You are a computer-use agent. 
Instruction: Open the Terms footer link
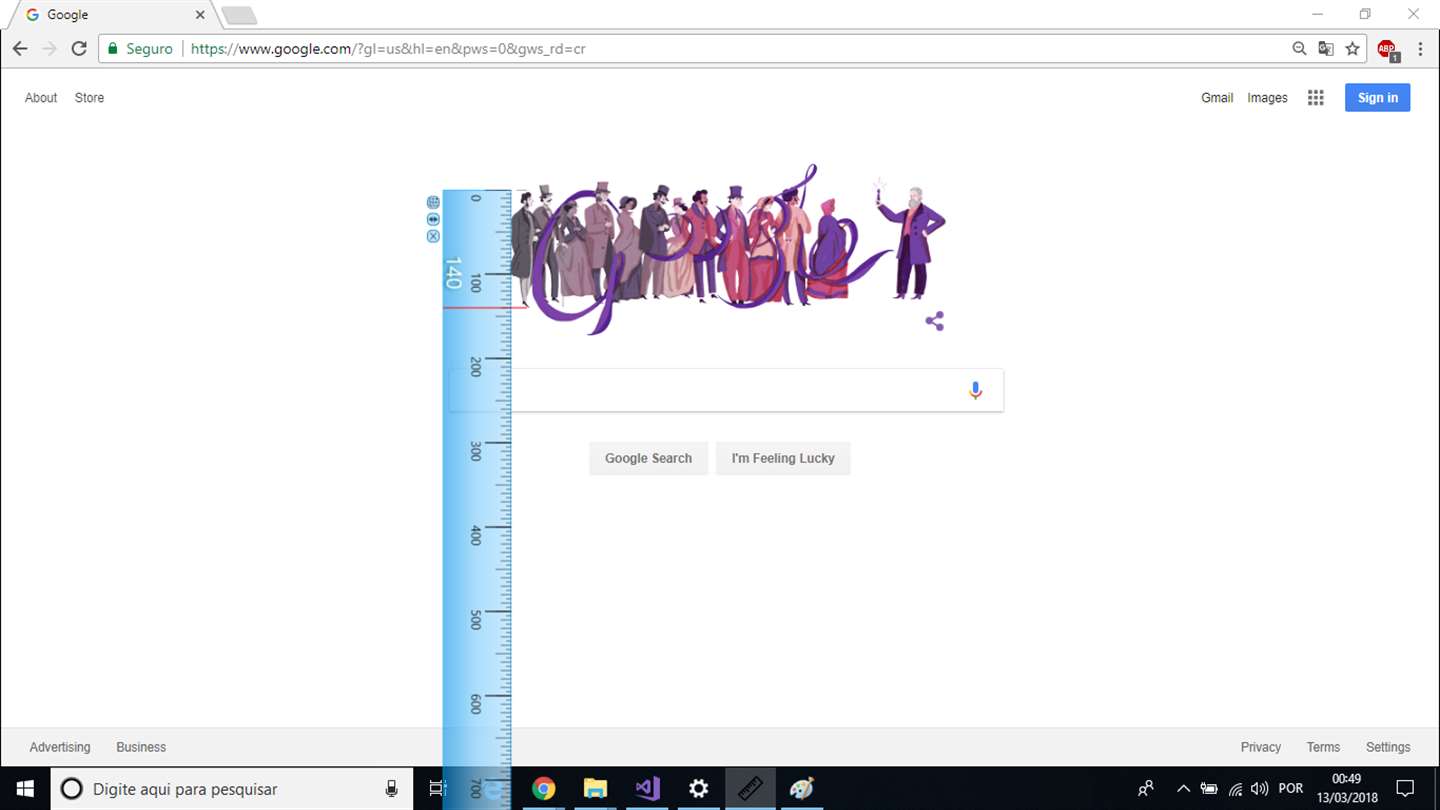click(1323, 747)
